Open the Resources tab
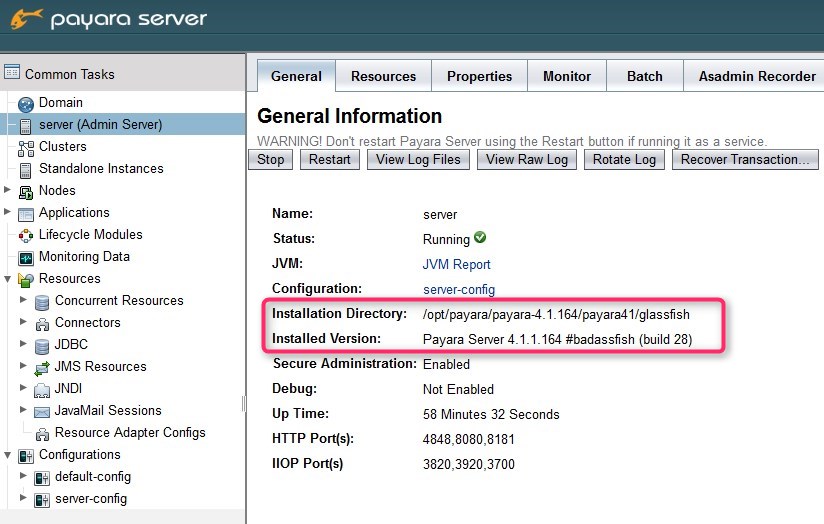This screenshot has height=524, width=824. [384, 76]
